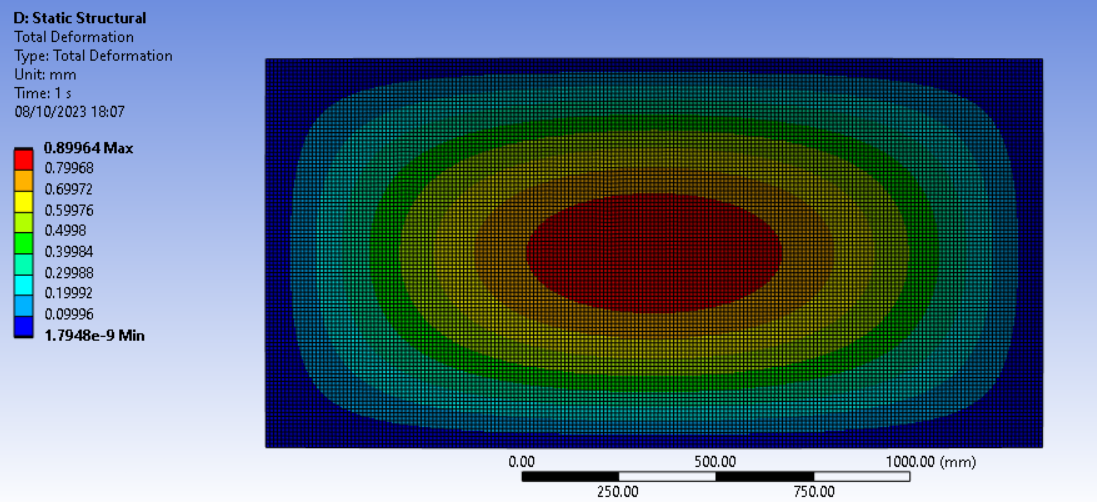Select the 1.7948e-9 Min legend value
The height and width of the screenshot is (502, 1097).
click(x=94, y=336)
